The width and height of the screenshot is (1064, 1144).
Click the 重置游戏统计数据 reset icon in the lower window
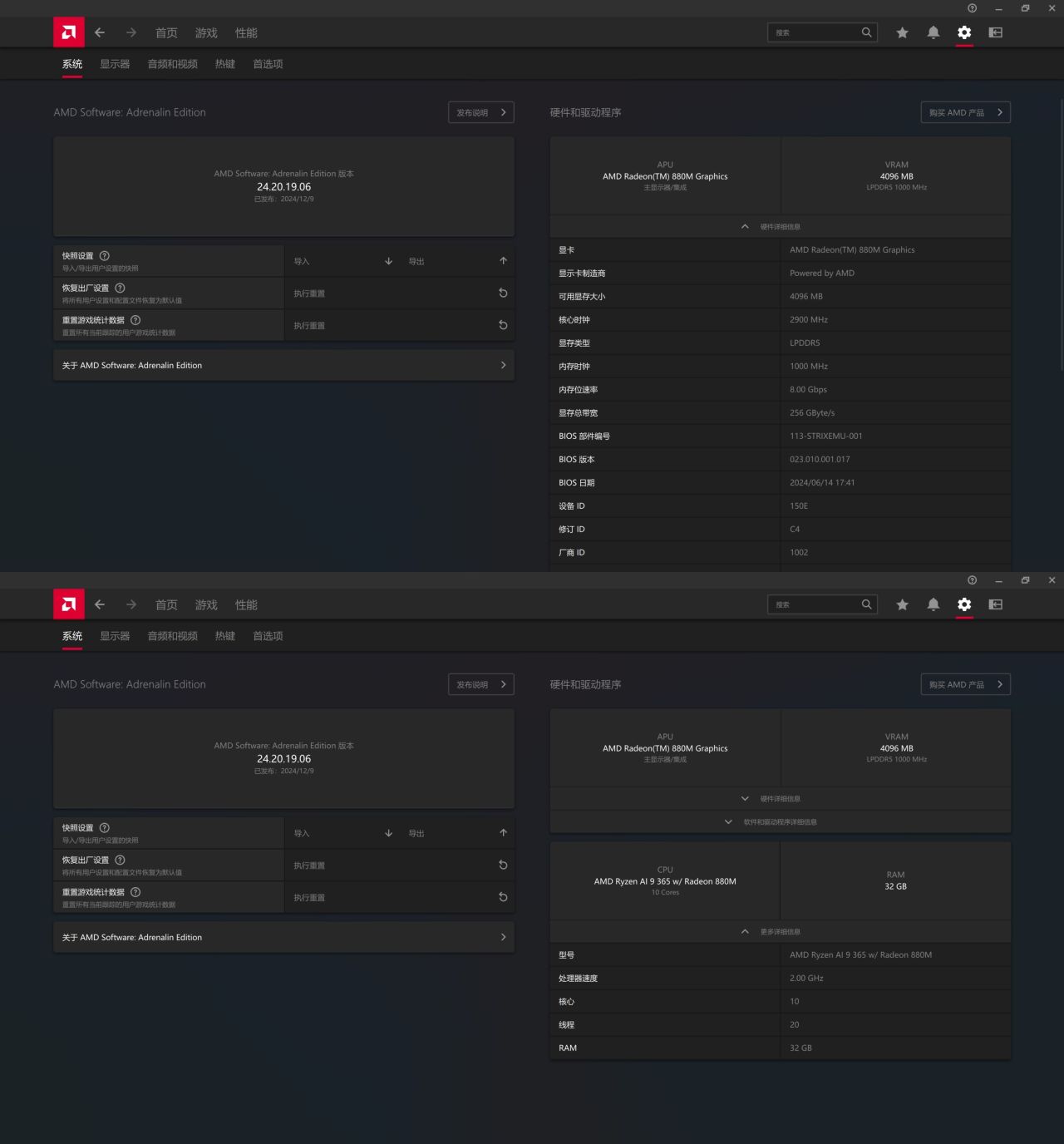click(503, 897)
